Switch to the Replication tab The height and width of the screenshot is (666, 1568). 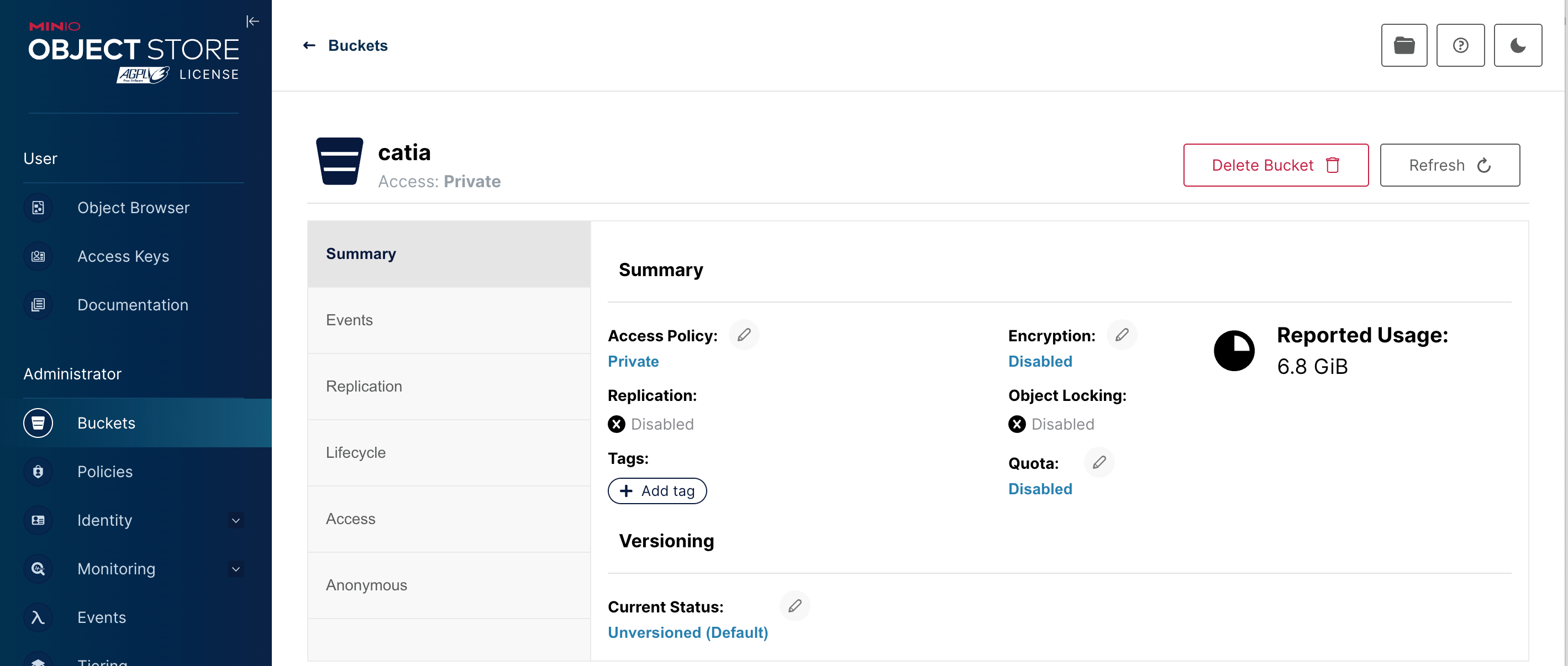364,386
